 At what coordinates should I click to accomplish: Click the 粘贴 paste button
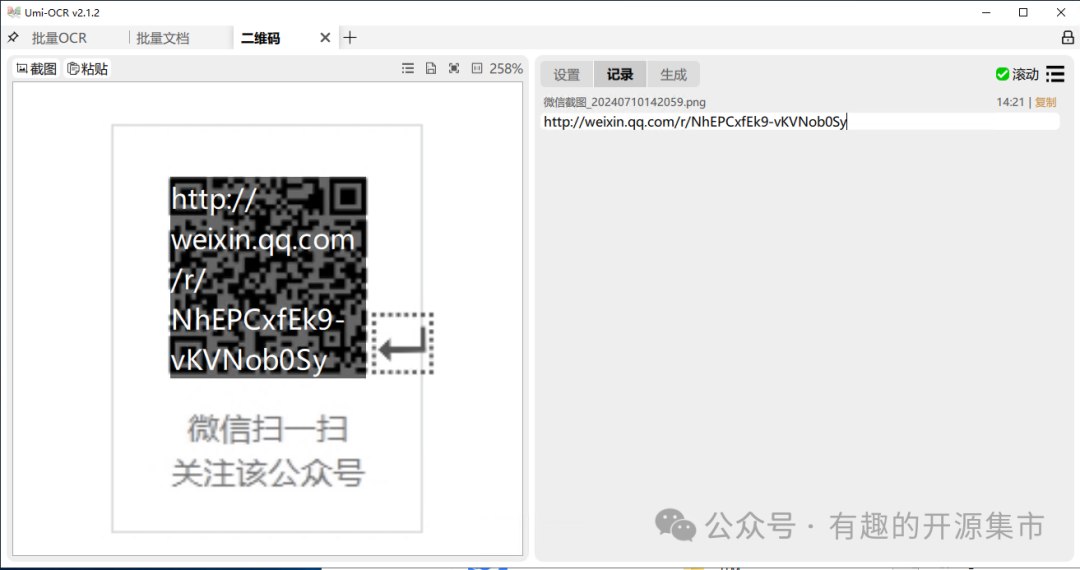click(x=88, y=69)
